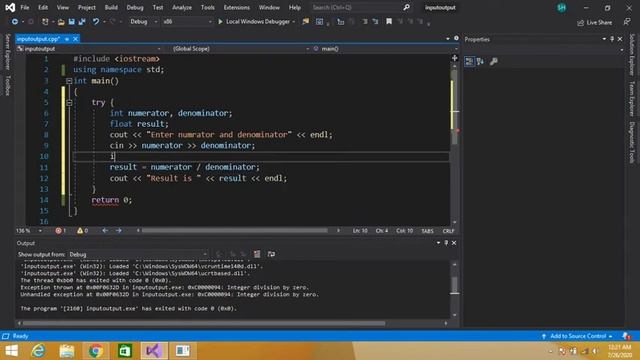Image resolution: width=640 pixels, height=360 pixels.
Task: Close the Output panel
Action: coord(454,243)
